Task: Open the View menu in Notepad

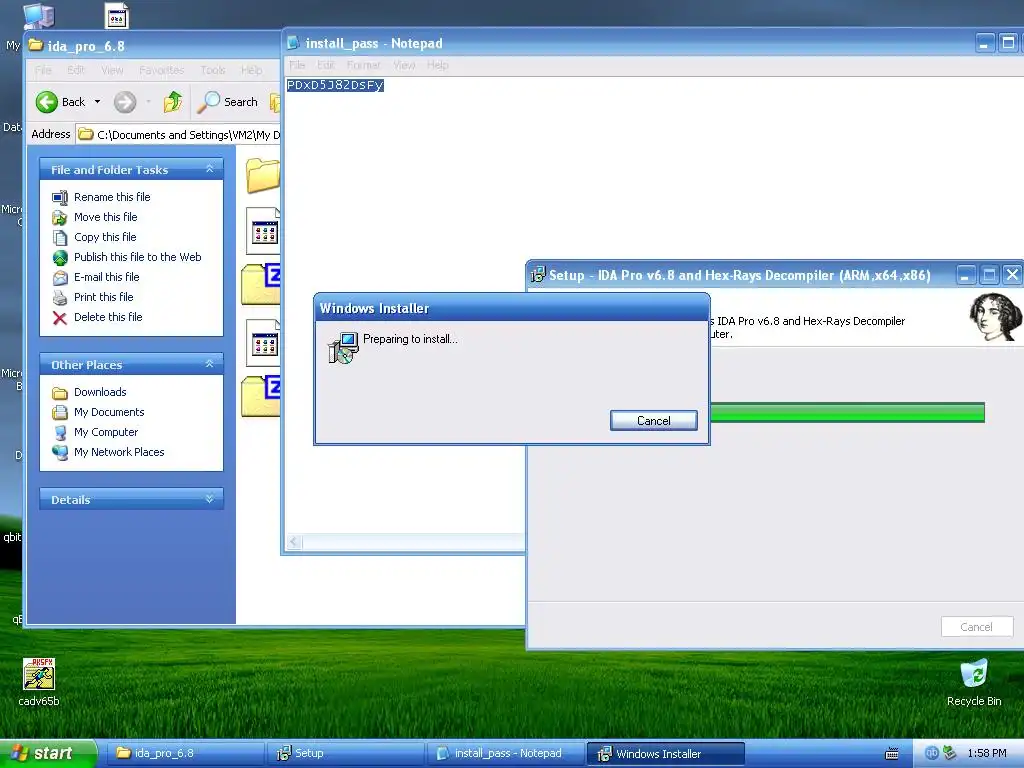Action: point(404,65)
